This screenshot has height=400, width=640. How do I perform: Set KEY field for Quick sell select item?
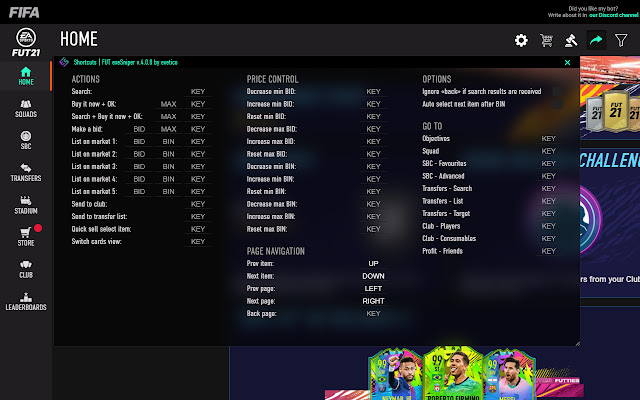click(x=198, y=229)
